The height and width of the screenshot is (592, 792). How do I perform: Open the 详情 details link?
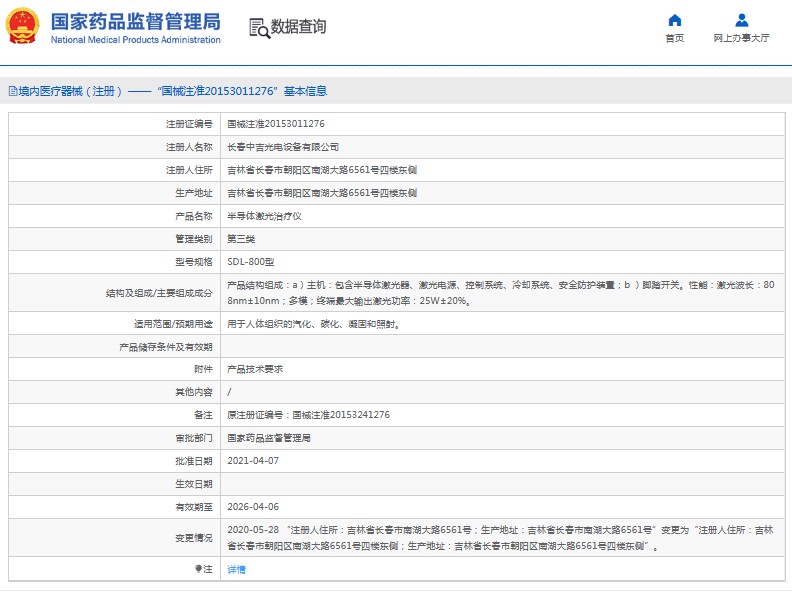(236, 569)
